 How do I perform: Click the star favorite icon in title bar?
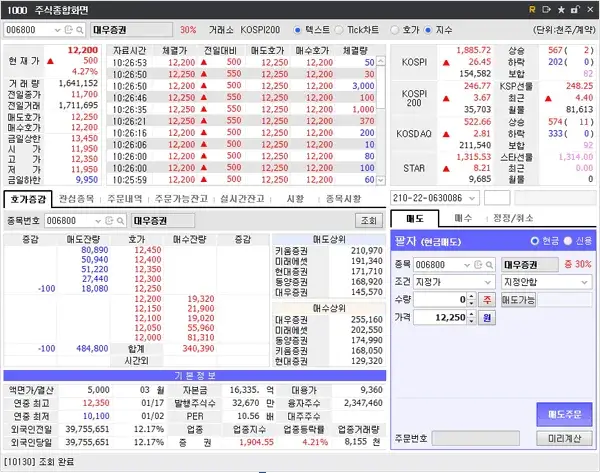tap(561, 10)
